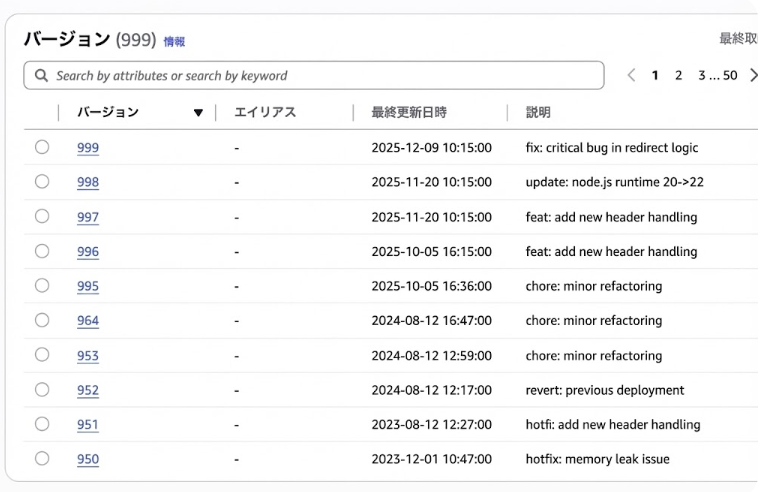
Task: Click the 情報 info link
Action: tap(174, 42)
